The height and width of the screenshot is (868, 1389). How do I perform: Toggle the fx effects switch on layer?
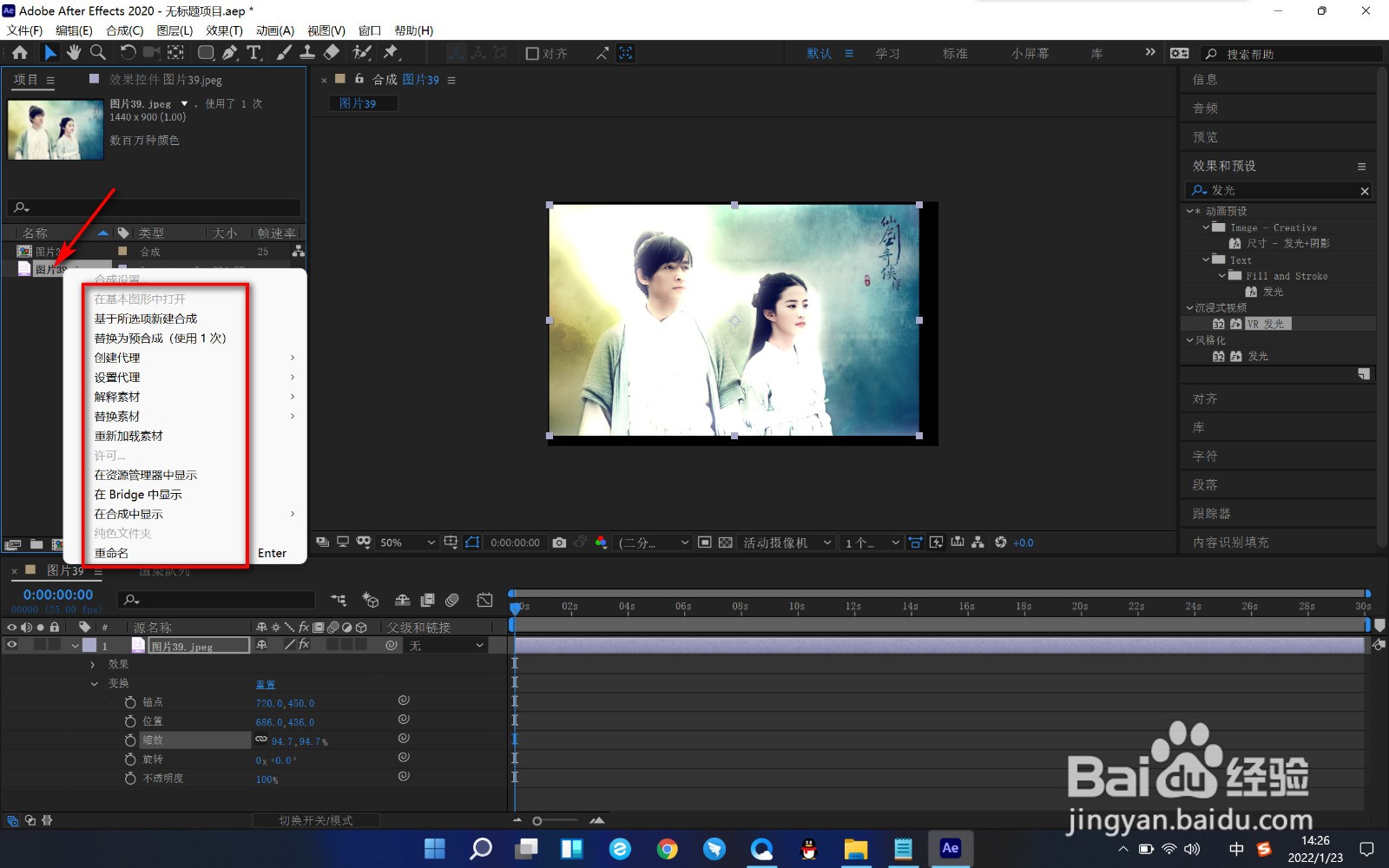pos(304,645)
